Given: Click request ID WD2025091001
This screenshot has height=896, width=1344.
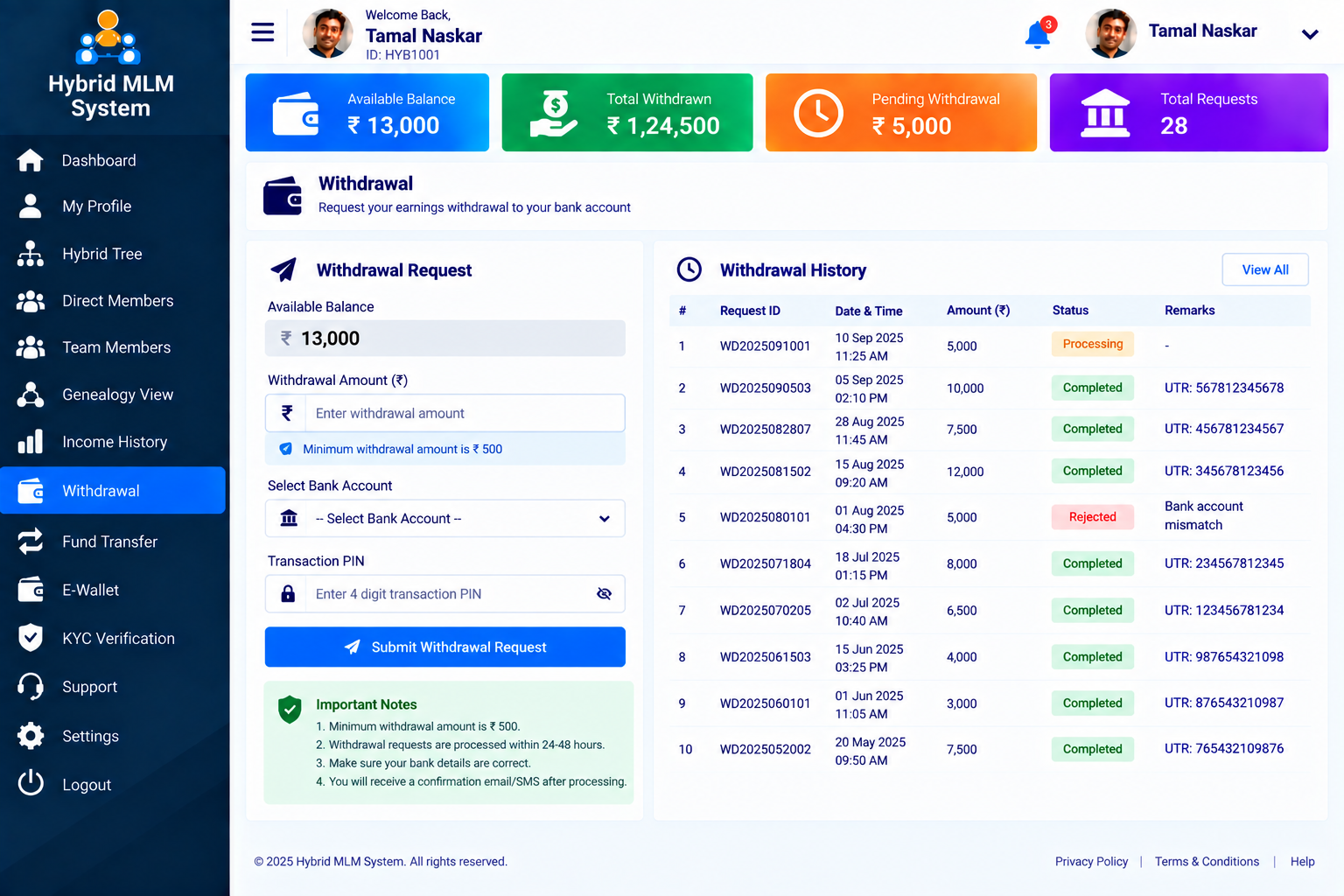Looking at the screenshot, I should 765,346.
